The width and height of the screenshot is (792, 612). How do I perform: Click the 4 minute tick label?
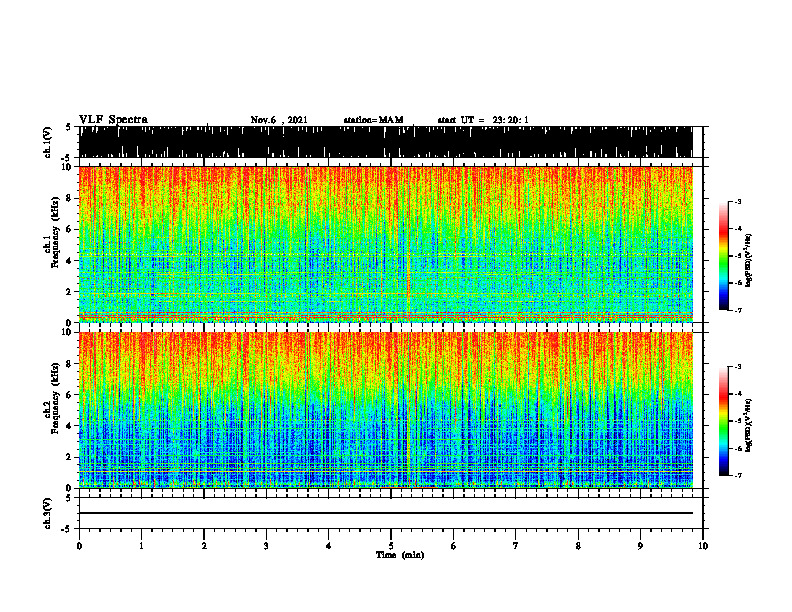(x=329, y=546)
